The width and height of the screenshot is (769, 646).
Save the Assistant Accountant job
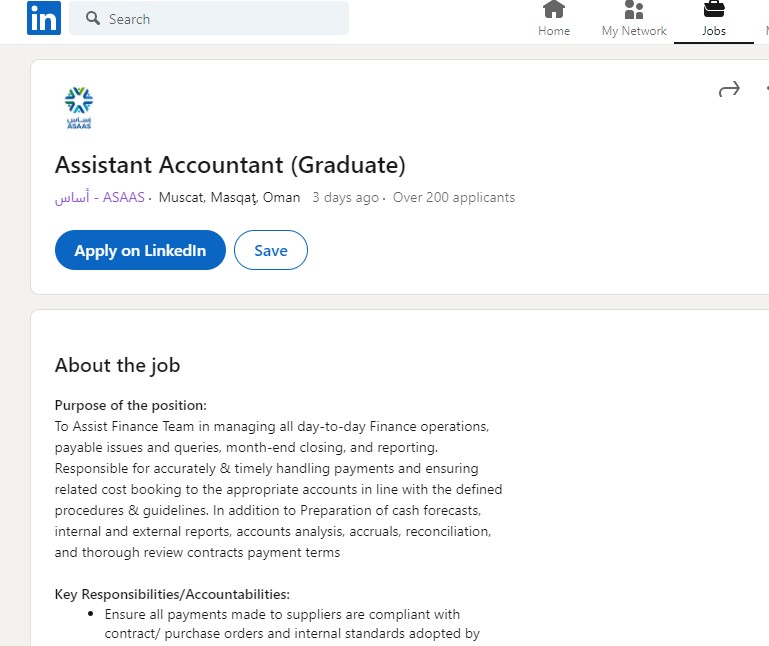click(271, 250)
